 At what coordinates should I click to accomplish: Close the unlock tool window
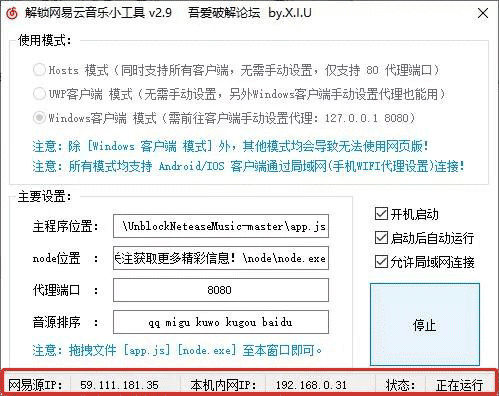483,13
